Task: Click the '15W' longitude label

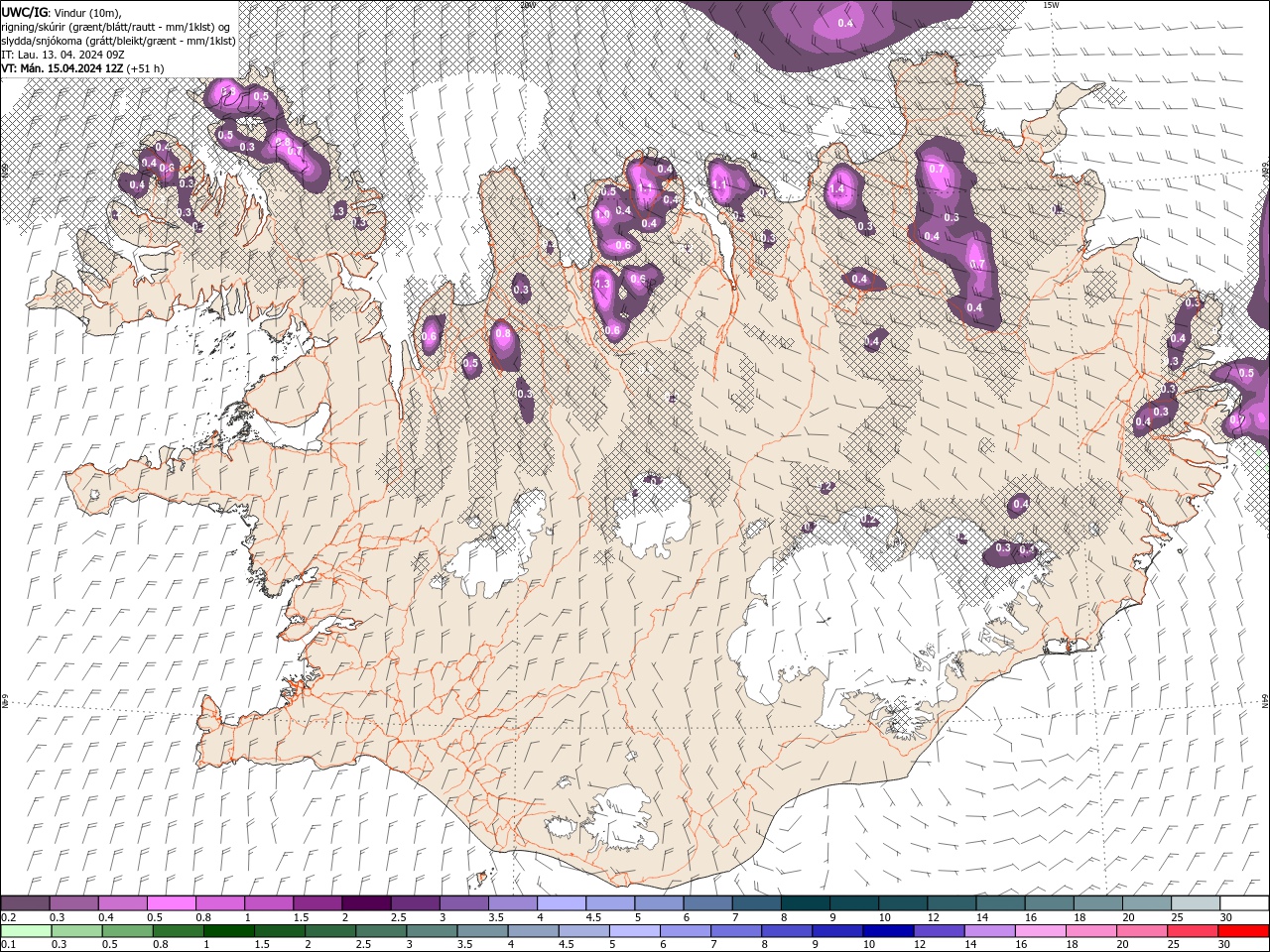Action: click(x=1051, y=5)
